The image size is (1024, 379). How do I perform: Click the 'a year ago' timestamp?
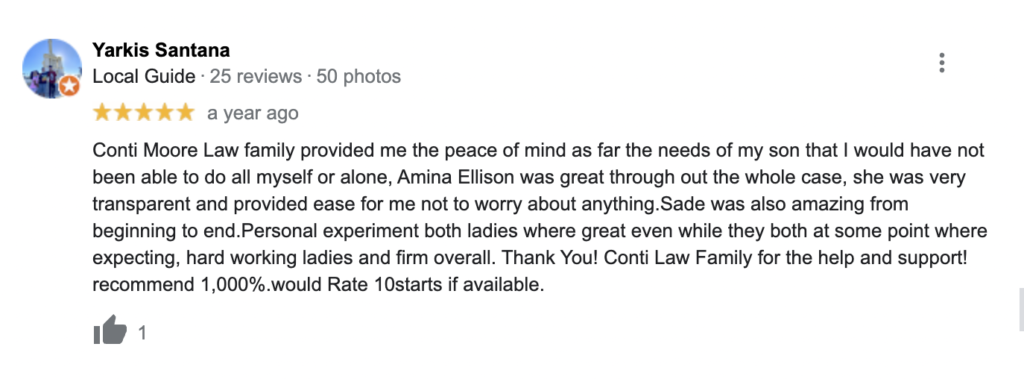253,113
